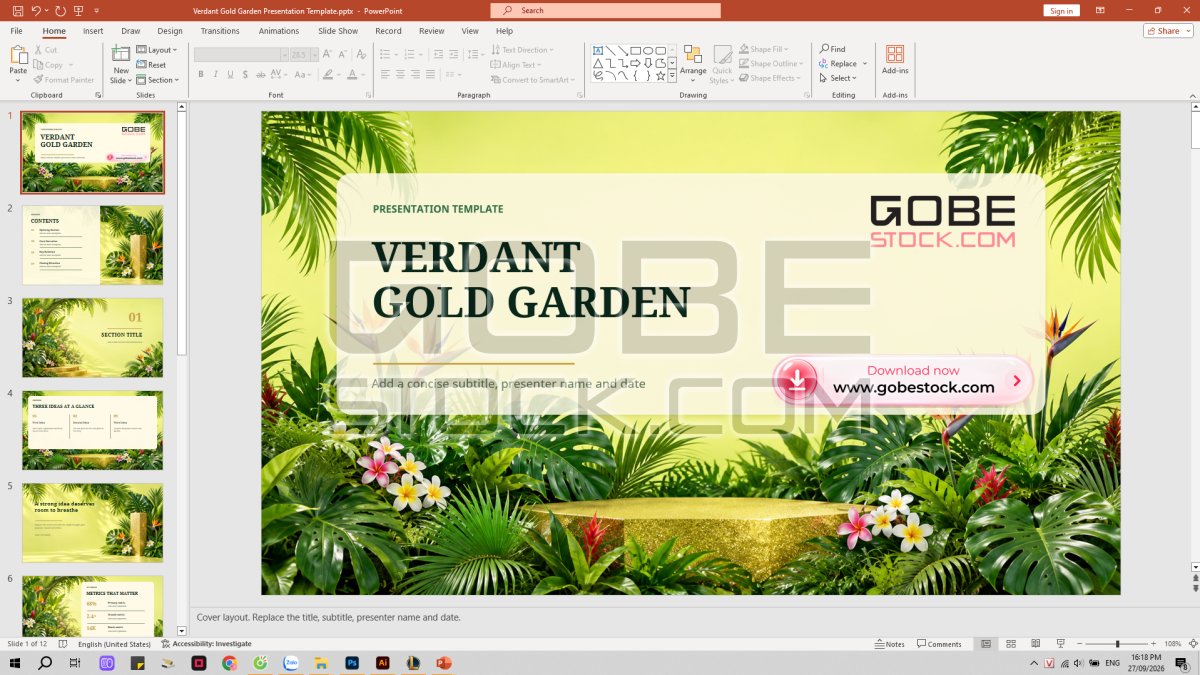The image size is (1200, 675).
Task: Click the spell check status icon
Action: 63,644
